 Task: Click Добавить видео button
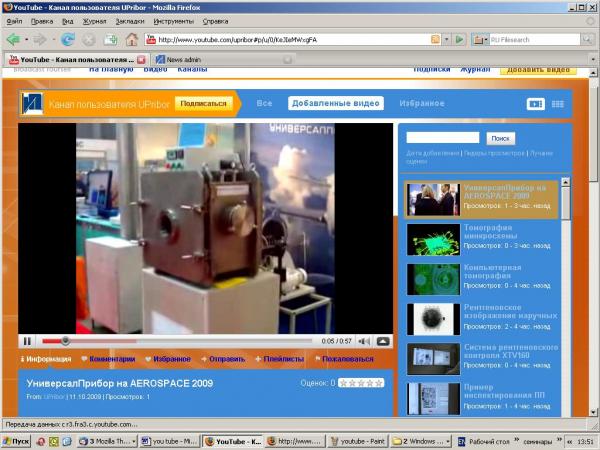(538, 70)
